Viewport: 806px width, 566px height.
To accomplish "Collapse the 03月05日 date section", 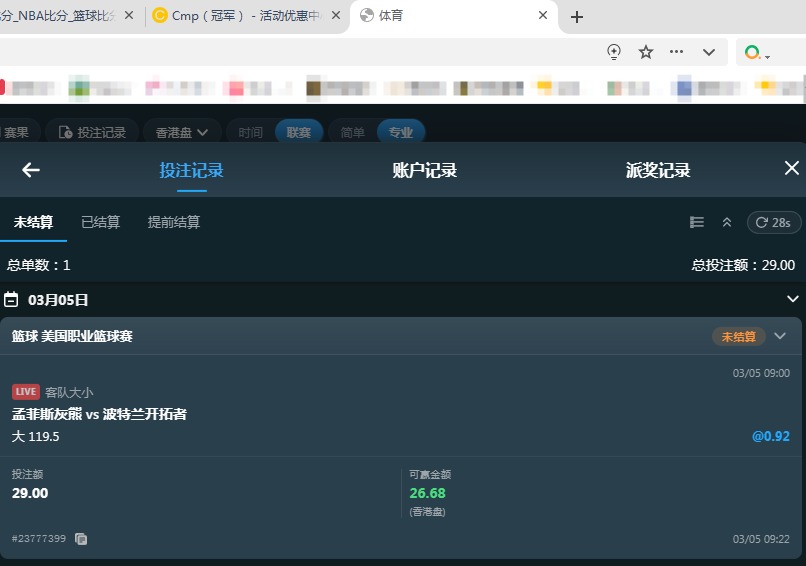I will tap(793, 299).
